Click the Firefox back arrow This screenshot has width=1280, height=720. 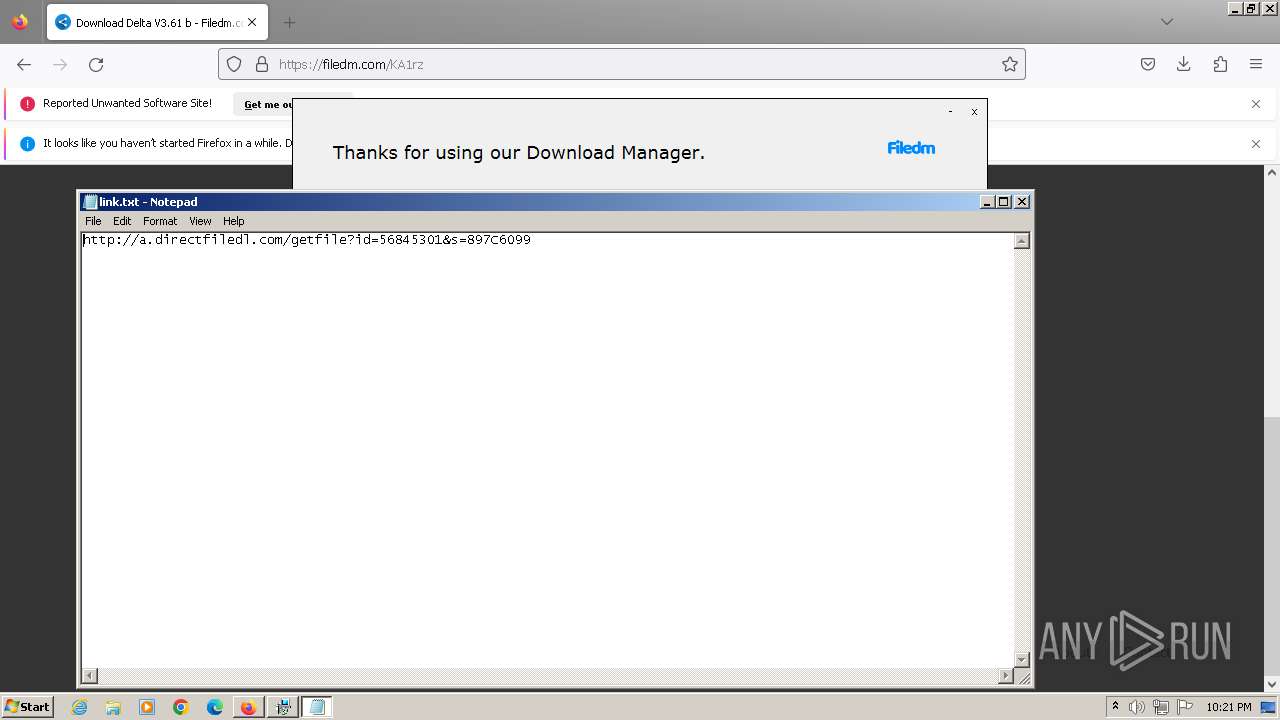click(24, 64)
